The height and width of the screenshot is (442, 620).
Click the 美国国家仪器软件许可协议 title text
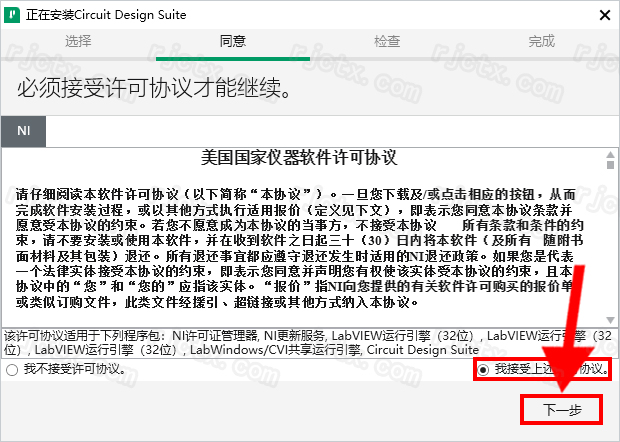tap(299, 159)
